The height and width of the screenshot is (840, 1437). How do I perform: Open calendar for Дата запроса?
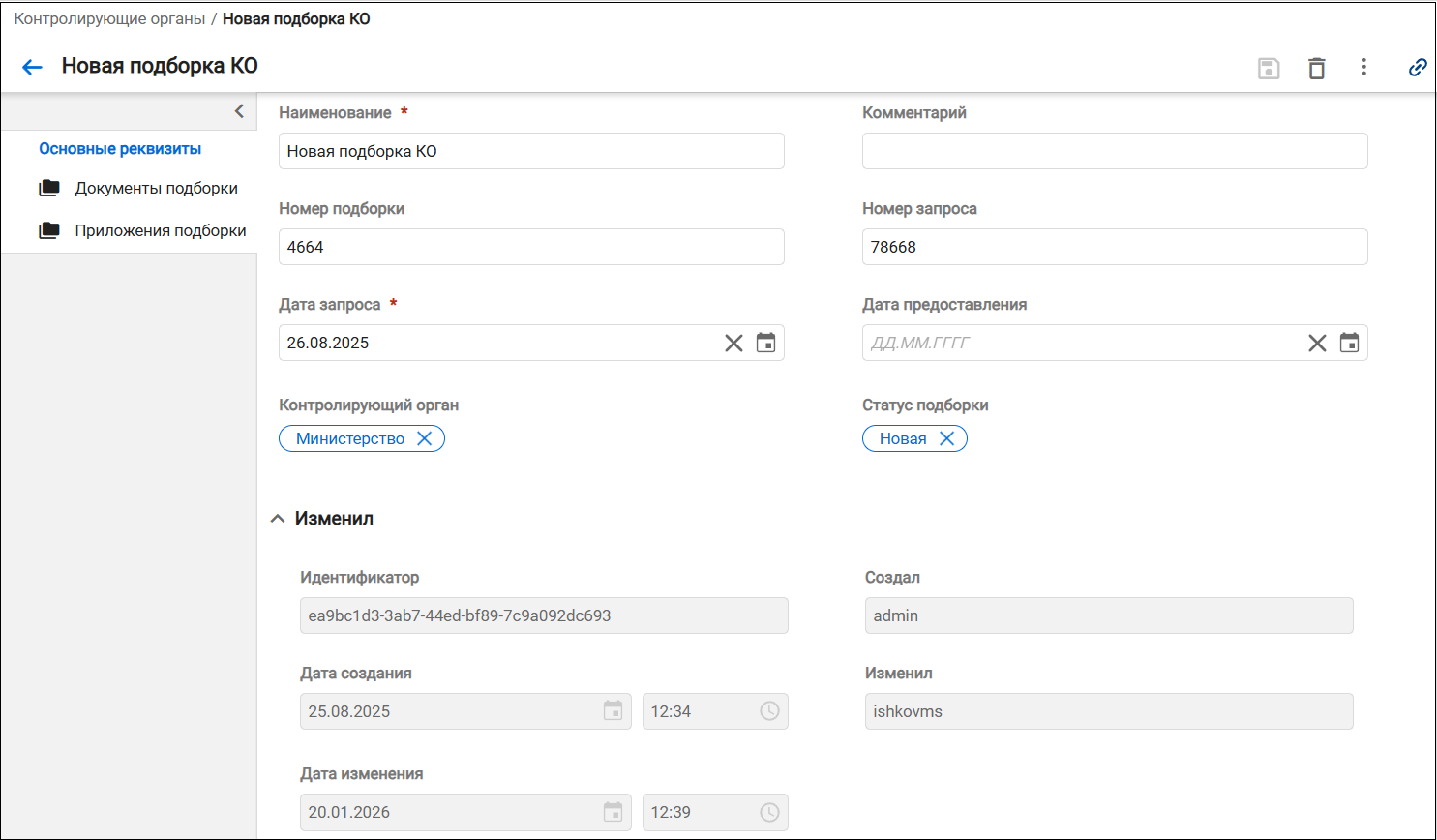(x=765, y=343)
